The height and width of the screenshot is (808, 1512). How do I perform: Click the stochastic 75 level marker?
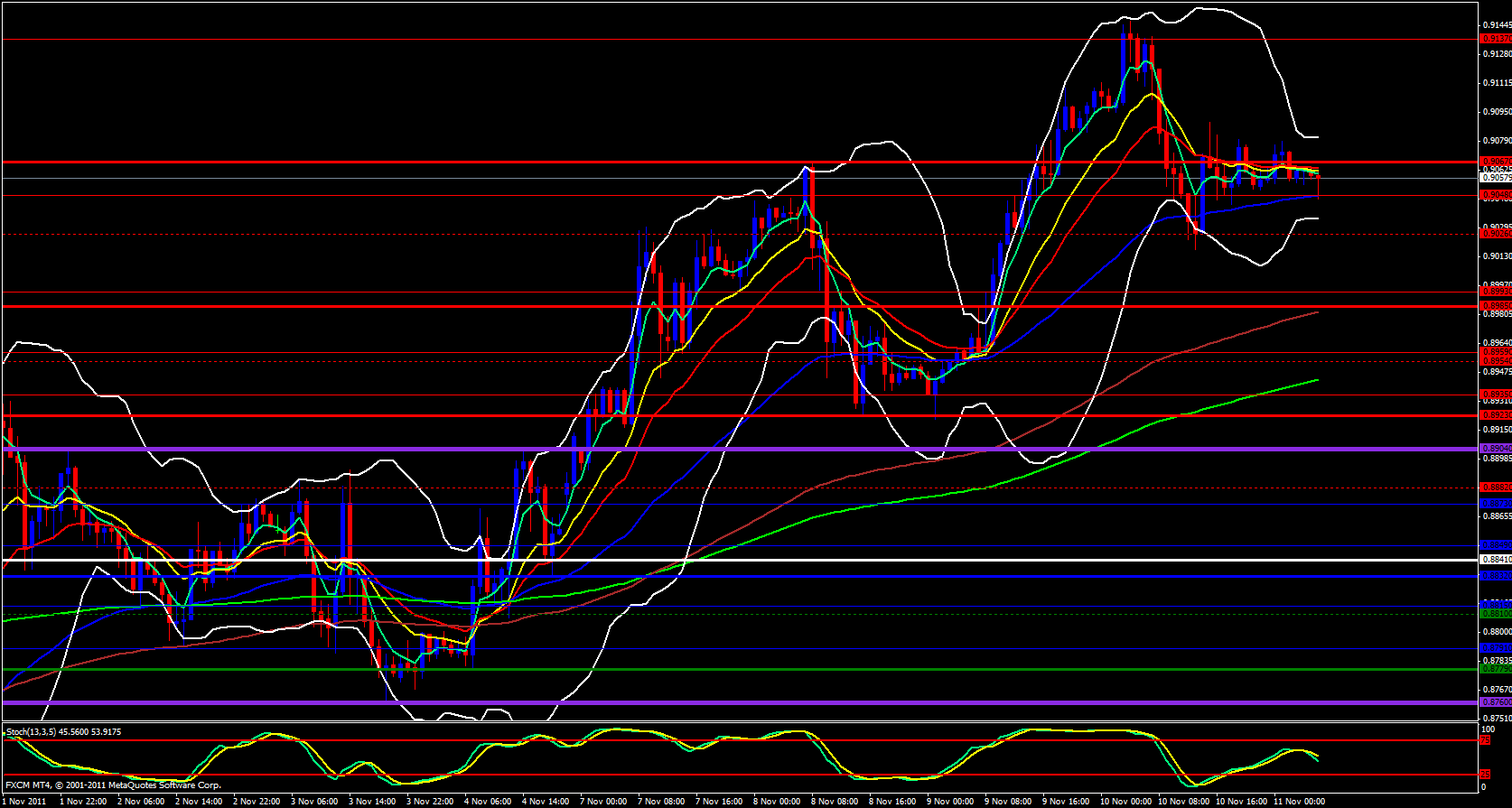coord(1485,740)
